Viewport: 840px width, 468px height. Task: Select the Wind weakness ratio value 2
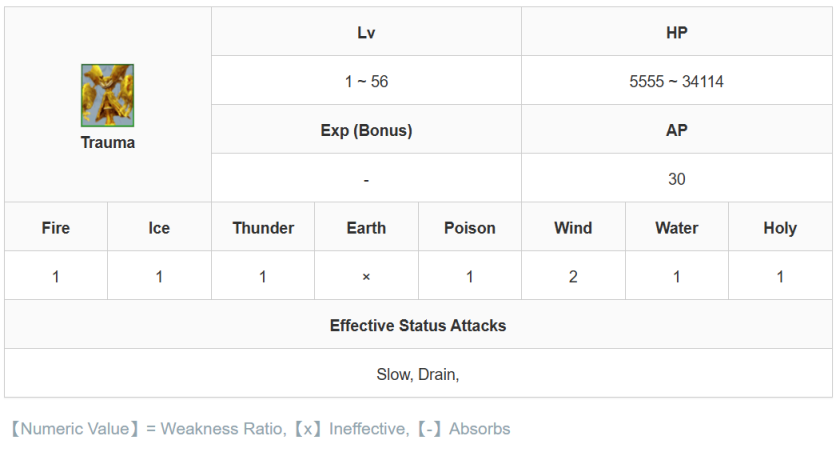tap(573, 277)
